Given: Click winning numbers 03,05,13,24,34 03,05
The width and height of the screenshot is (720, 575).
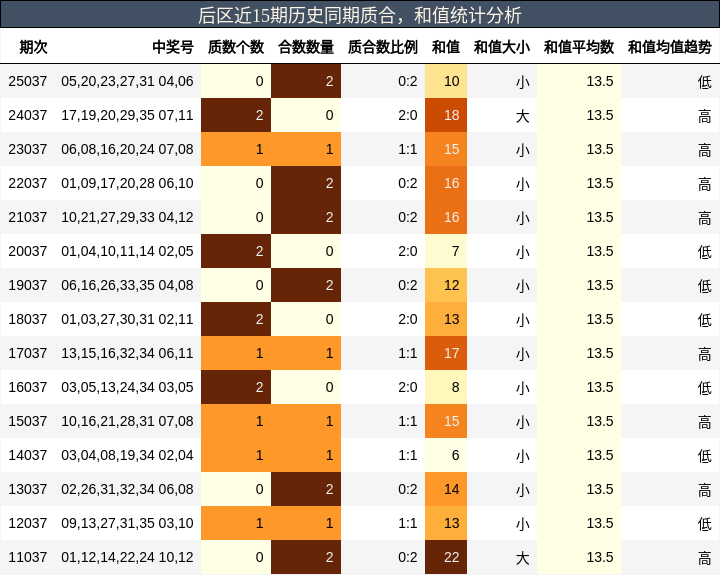Looking at the screenshot, I should click(127, 387).
